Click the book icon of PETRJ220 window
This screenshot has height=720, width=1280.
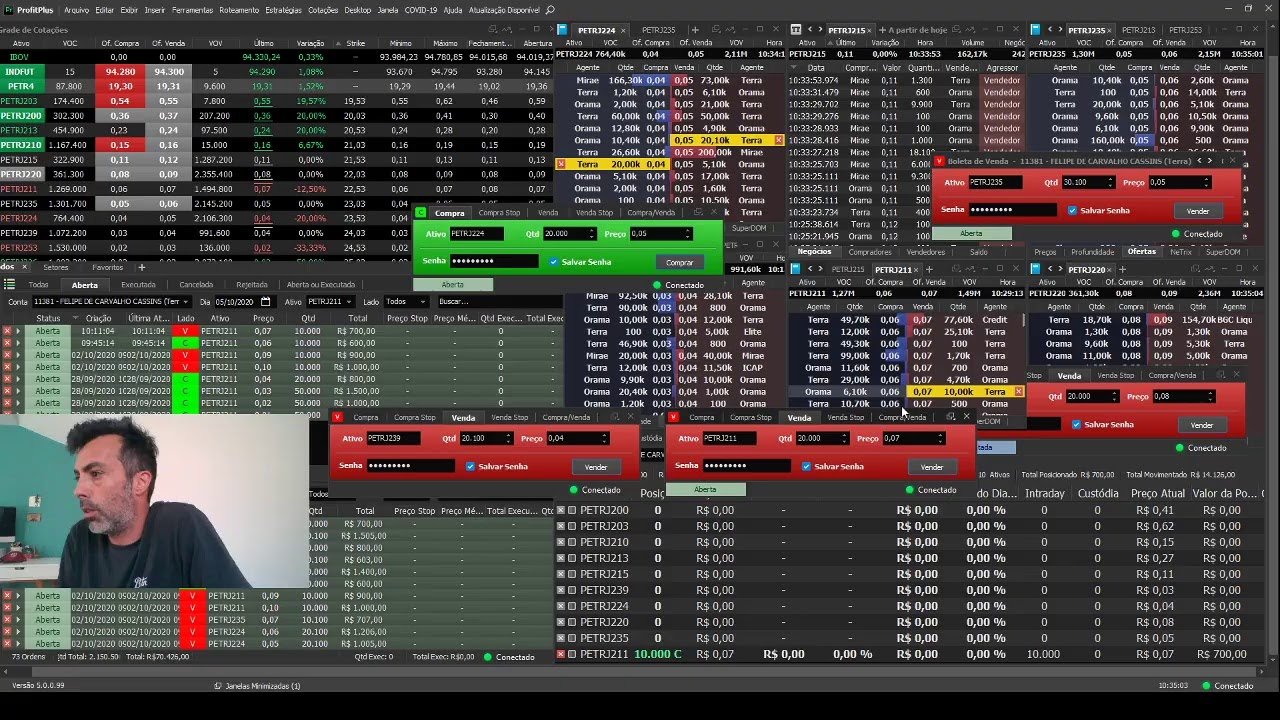click(1036, 269)
